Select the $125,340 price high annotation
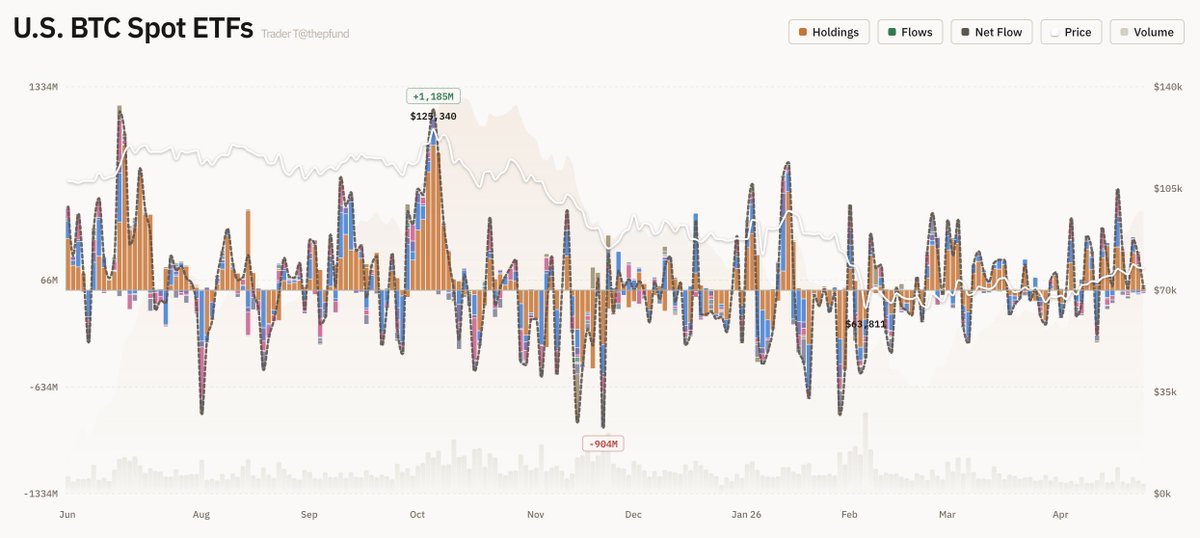Screen dimensions: 1200x538 [432, 116]
